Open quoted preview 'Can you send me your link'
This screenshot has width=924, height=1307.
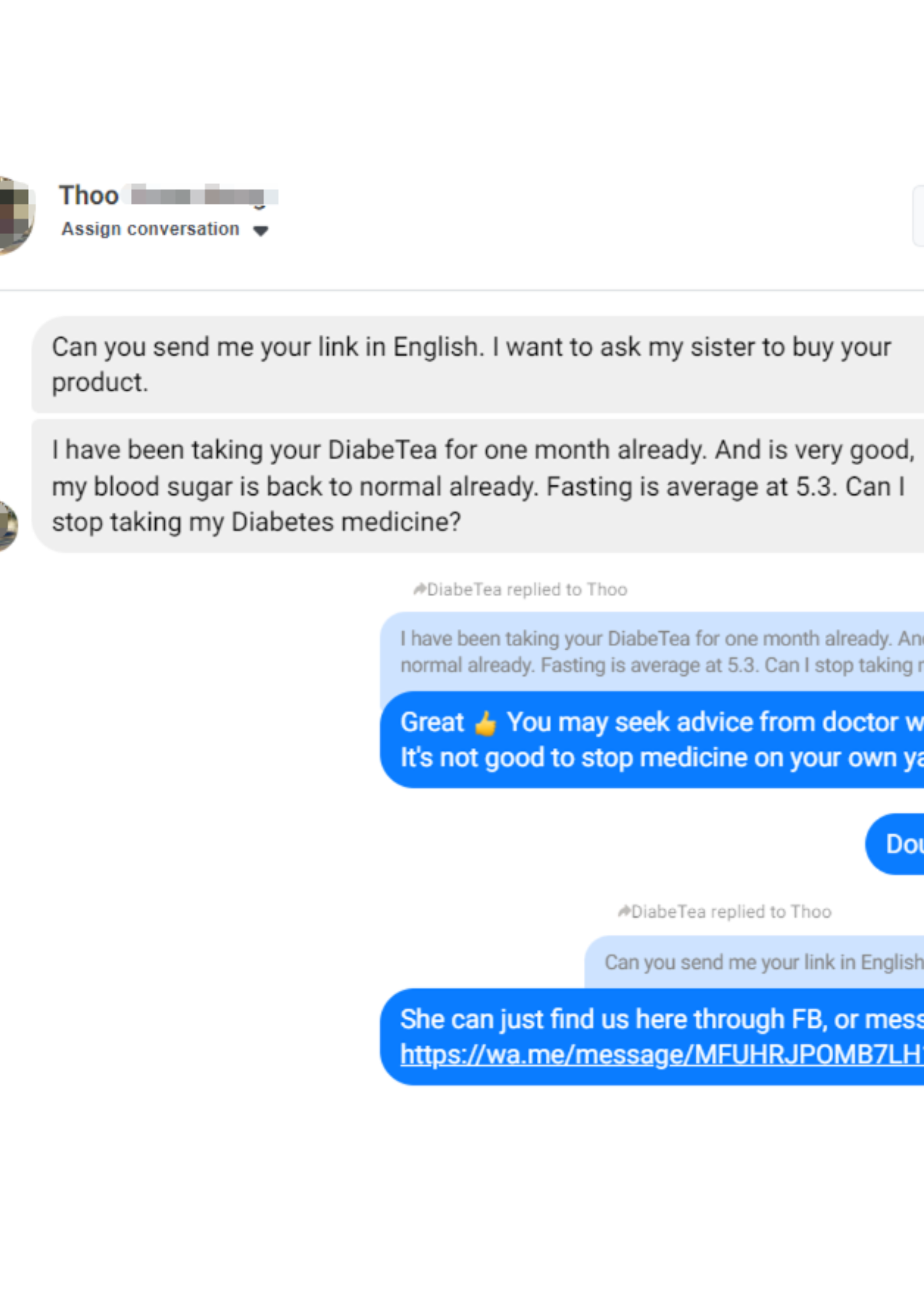(x=757, y=962)
